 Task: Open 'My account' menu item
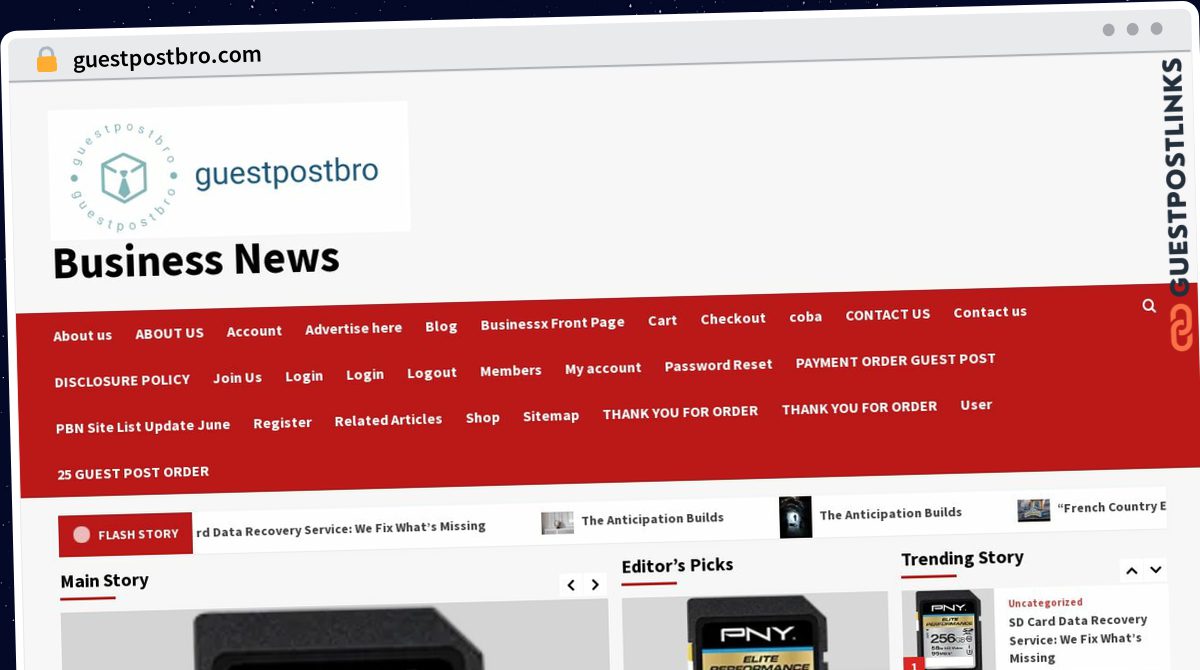pos(603,368)
